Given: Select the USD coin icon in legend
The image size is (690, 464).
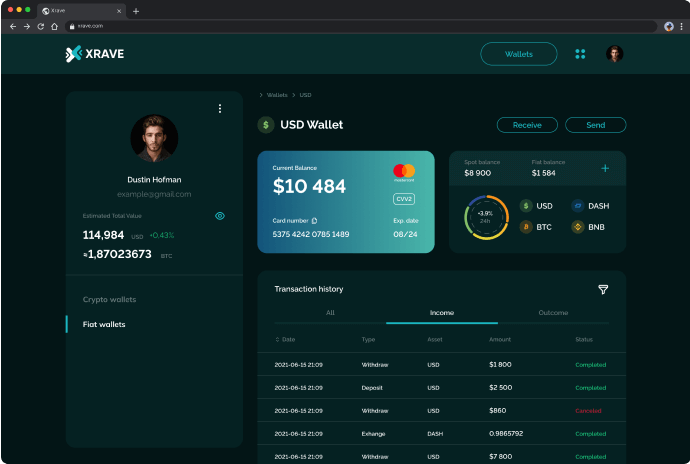Looking at the screenshot, I should point(525,206).
